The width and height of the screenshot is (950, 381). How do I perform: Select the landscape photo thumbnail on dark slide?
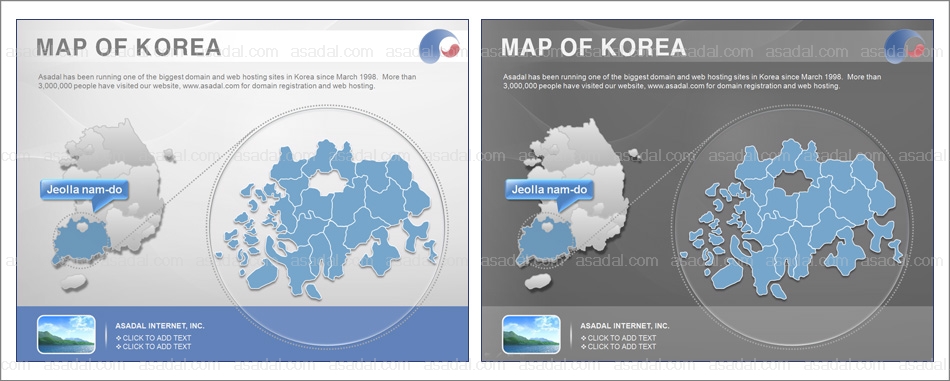[x=531, y=334]
